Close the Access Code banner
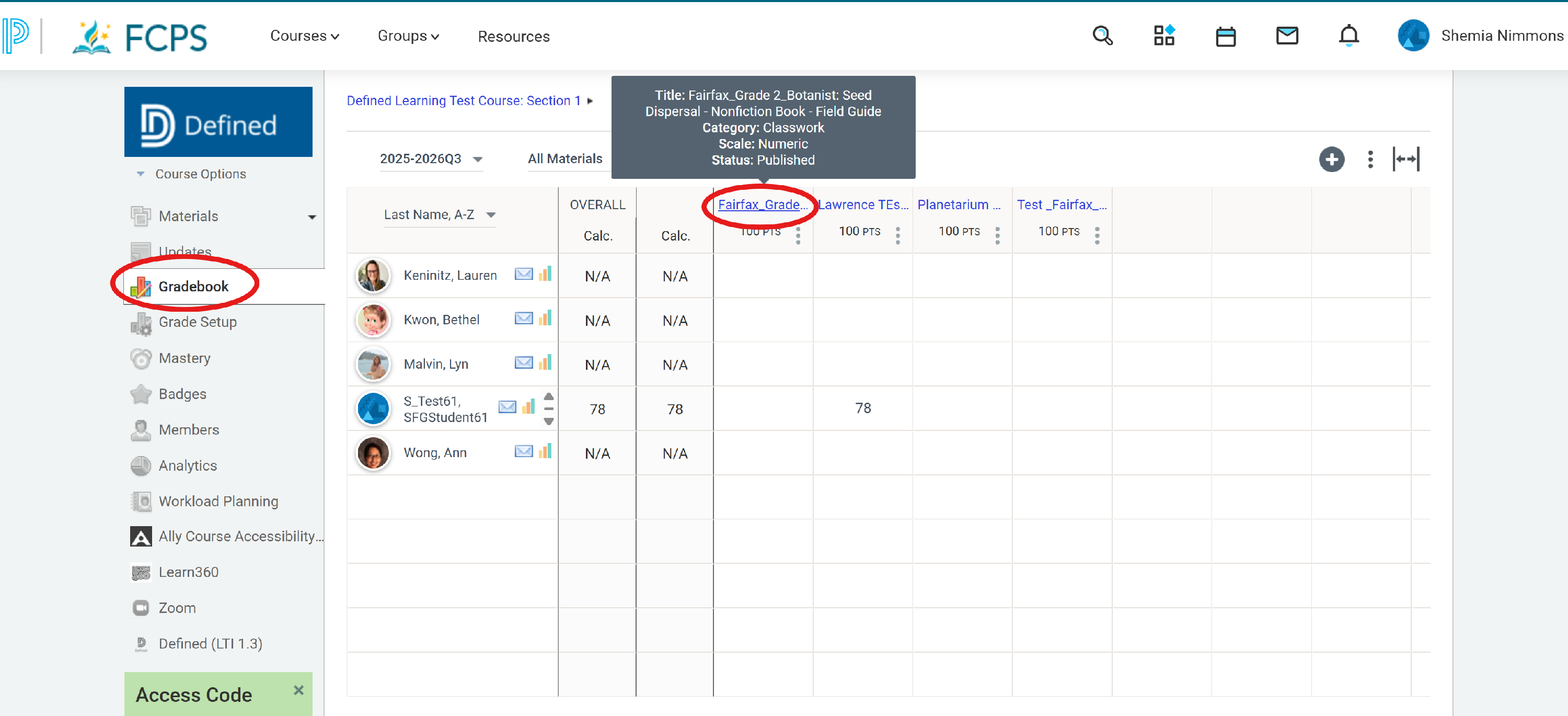Viewport: 1568px width, 716px height. click(x=298, y=690)
